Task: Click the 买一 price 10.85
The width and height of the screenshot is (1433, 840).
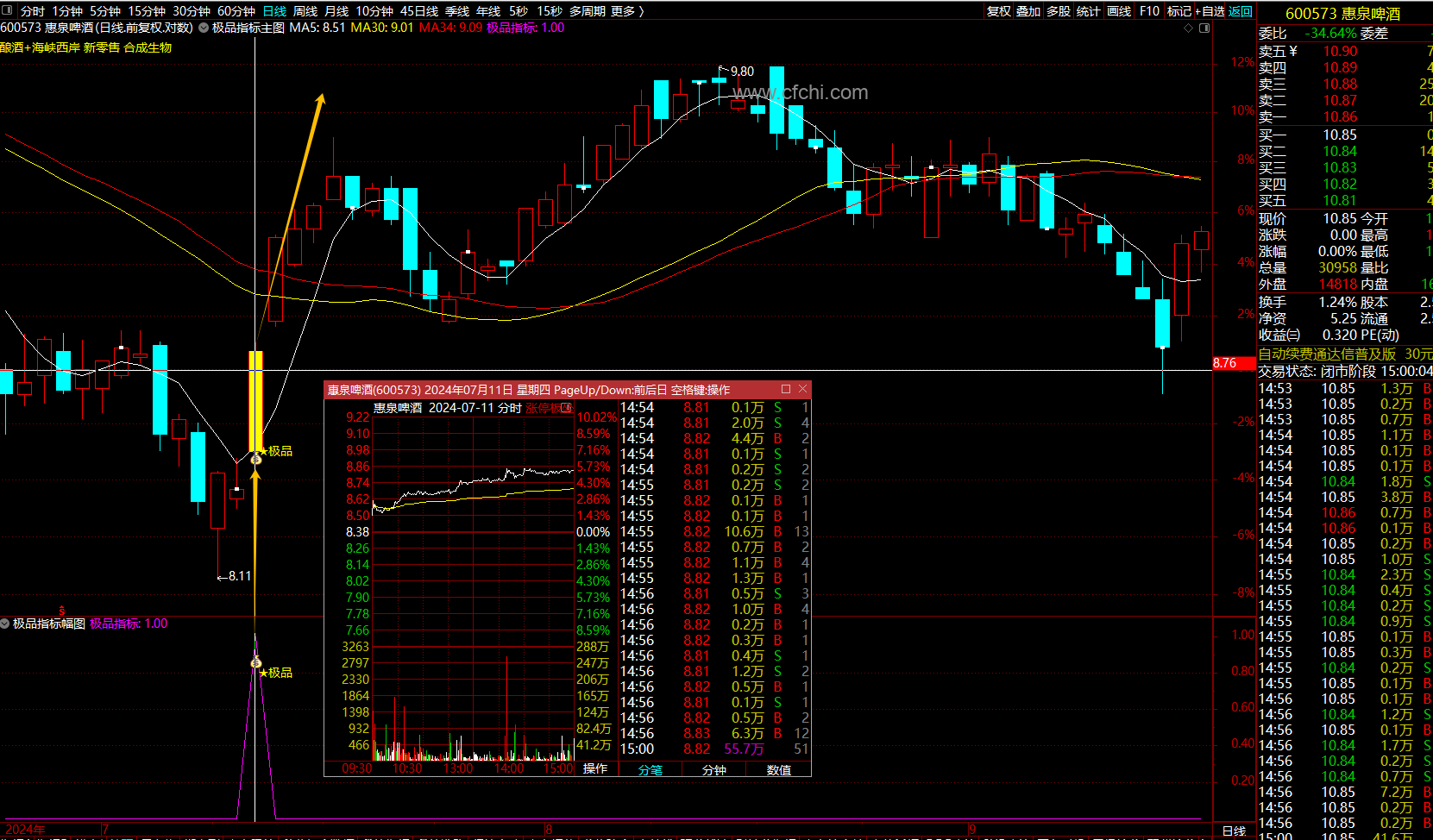Action: (x=1340, y=135)
